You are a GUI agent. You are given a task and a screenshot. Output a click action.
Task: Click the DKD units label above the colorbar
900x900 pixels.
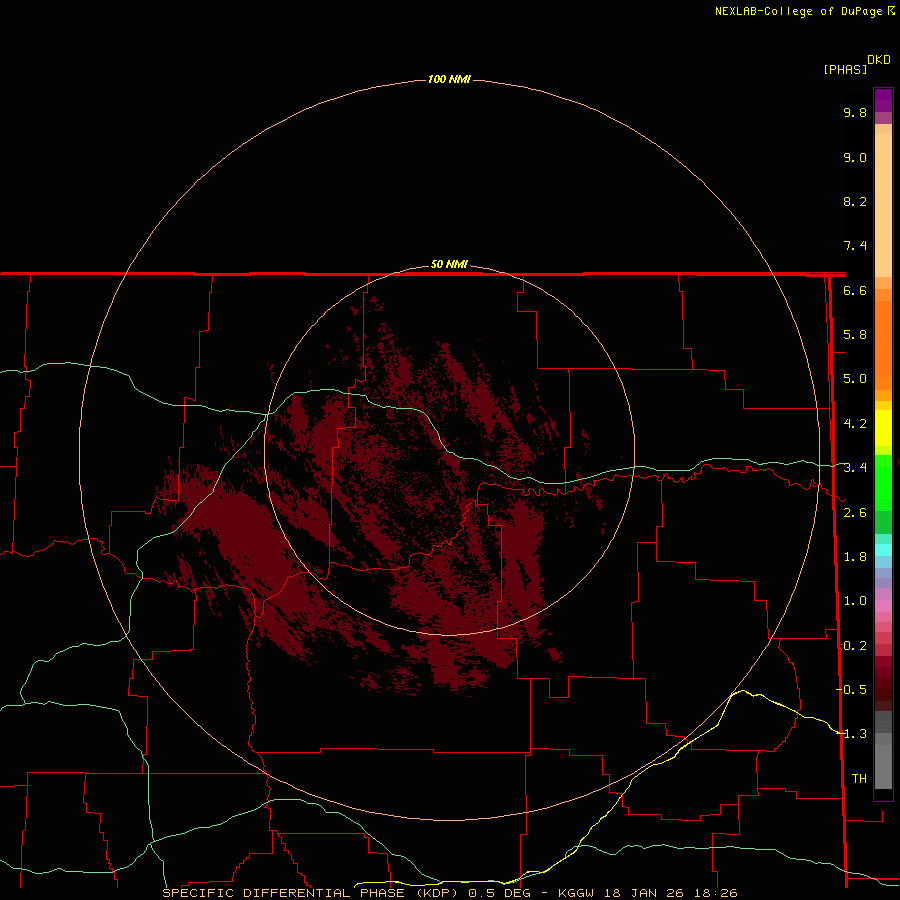[879, 59]
